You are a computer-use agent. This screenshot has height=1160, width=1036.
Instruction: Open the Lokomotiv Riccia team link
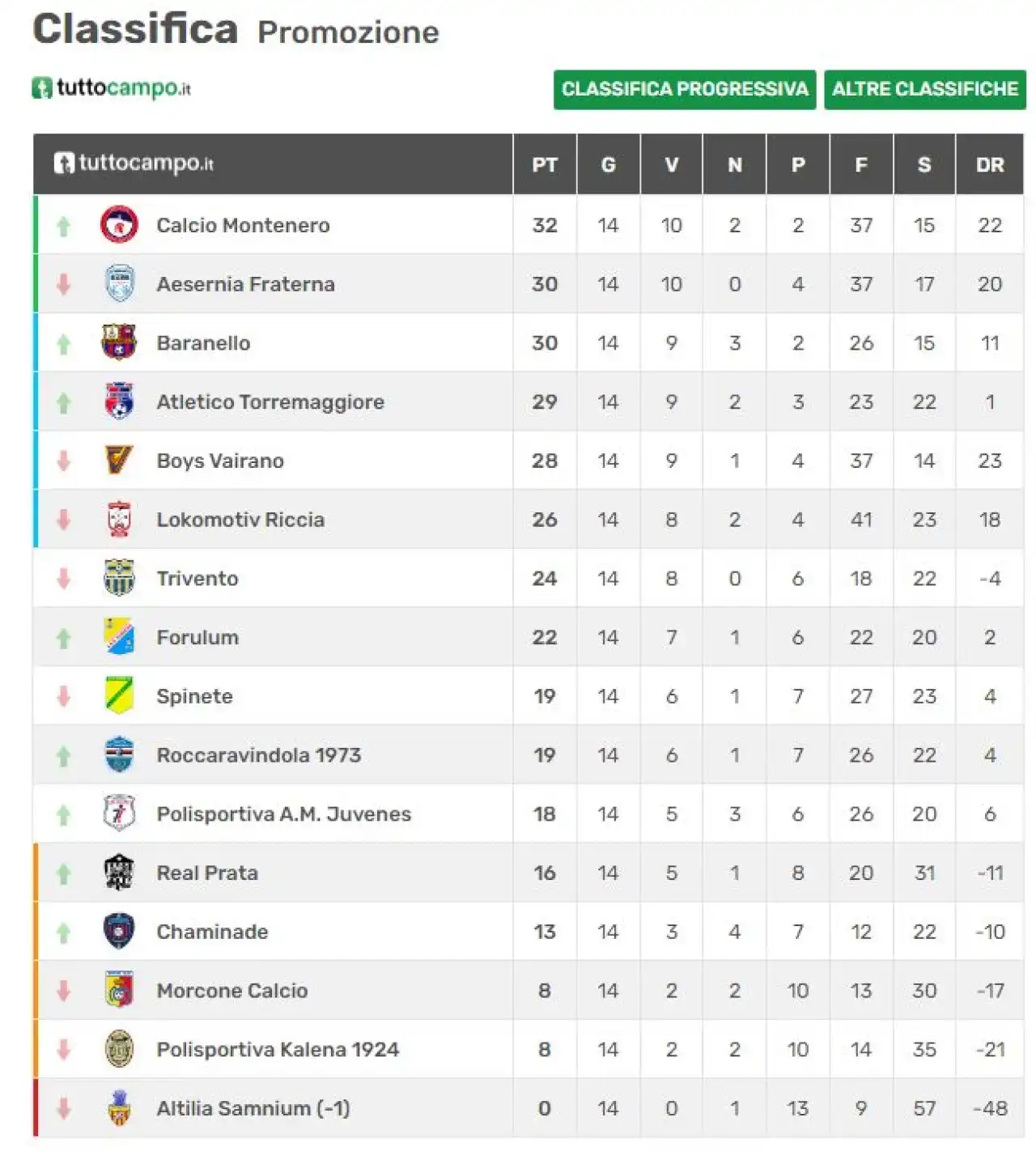pos(240,520)
